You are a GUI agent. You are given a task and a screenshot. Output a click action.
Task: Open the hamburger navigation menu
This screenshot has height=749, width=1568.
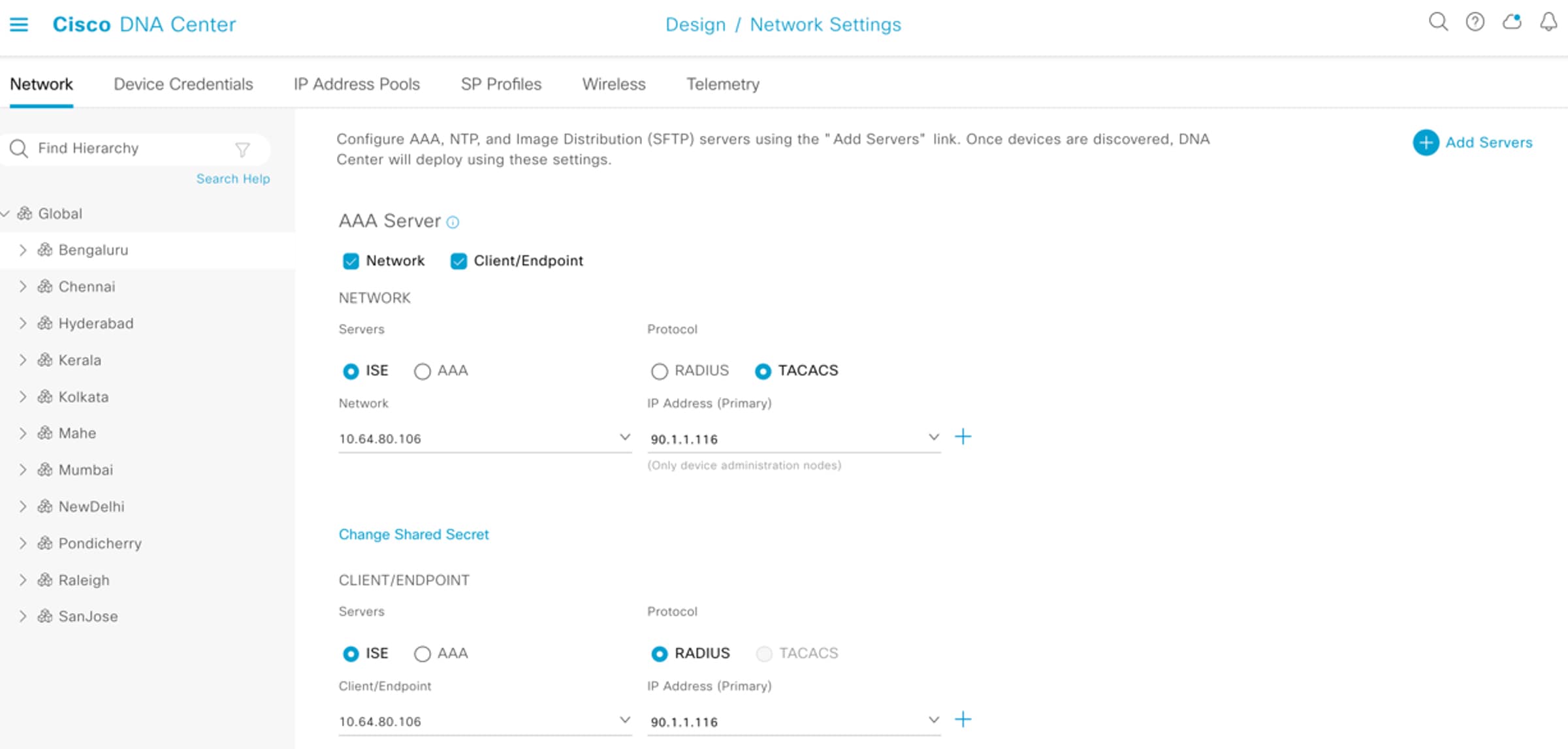point(19,25)
